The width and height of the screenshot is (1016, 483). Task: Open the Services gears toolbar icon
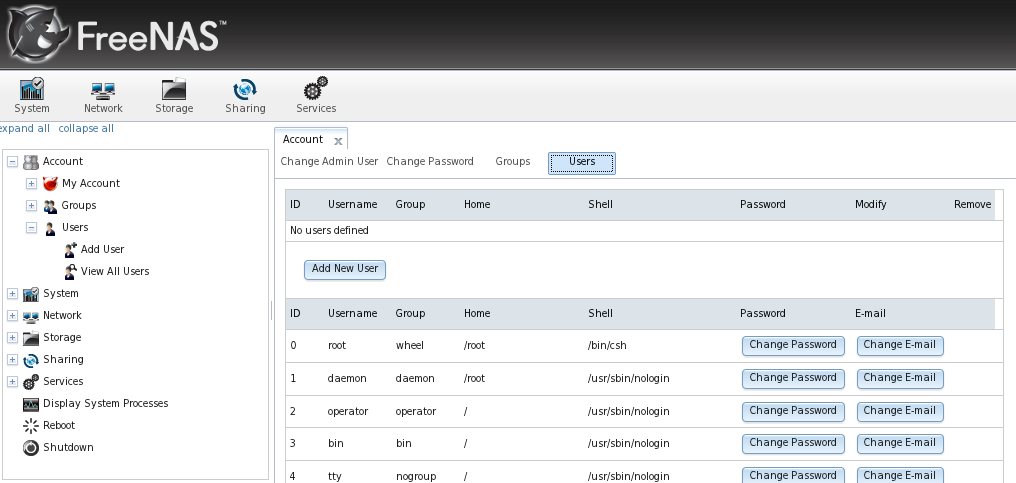point(316,88)
